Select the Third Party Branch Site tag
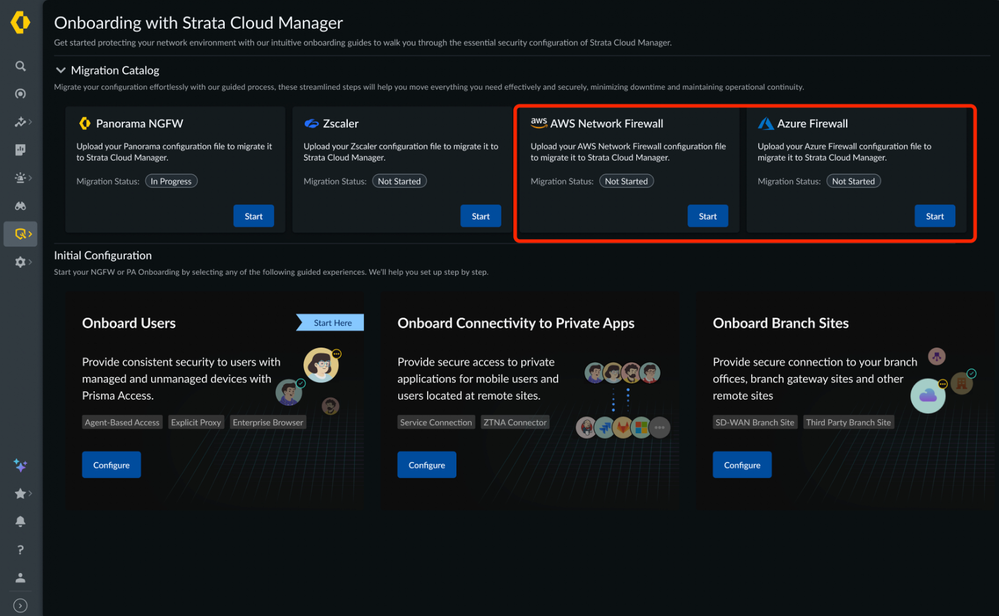 (x=849, y=422)
